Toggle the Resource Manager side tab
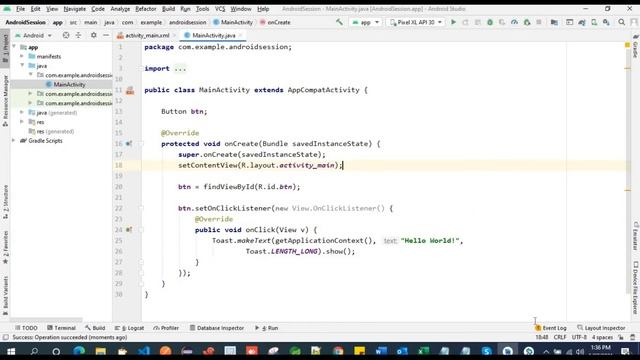The width and height of the screenshot is (640, 360). [5, 100]
